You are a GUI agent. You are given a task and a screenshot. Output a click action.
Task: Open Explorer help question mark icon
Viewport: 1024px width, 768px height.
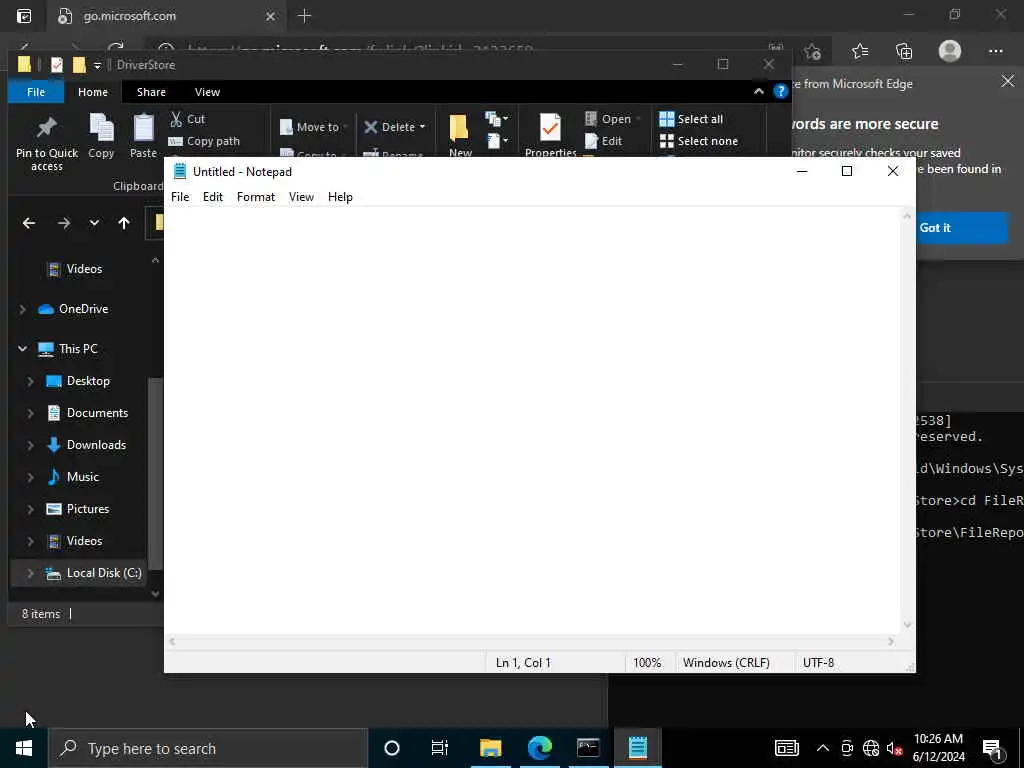[x=780, y=91]
